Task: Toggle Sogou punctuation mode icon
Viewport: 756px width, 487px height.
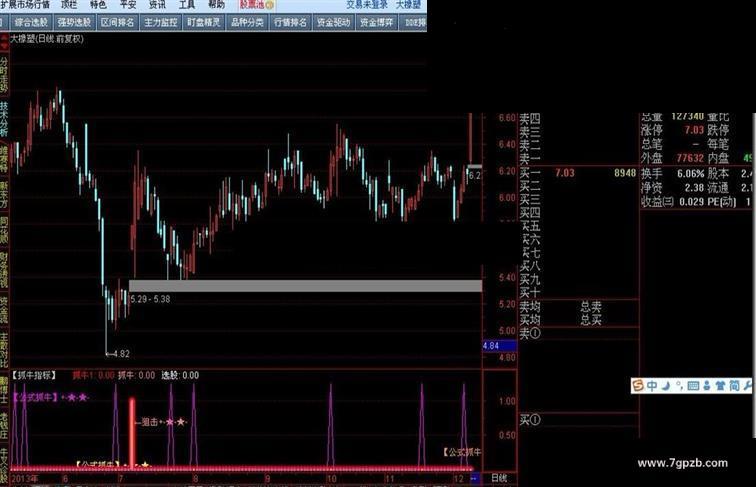Action: coord(679,386)
